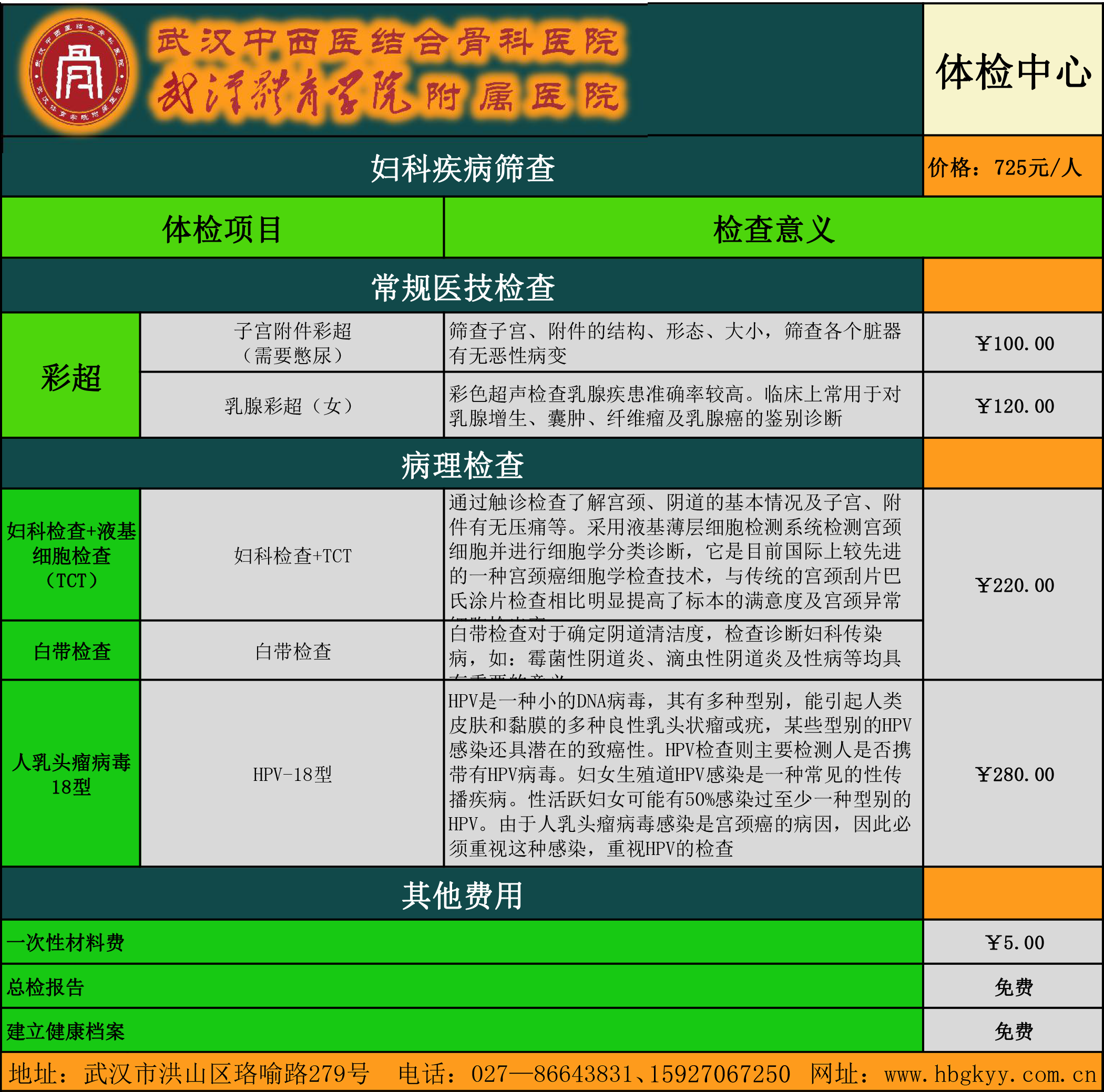Image resolution: width=1104 pixels, height=1092 pixels.
Task: Click the 妇科疾病筛查 package title
Action: 462,168
